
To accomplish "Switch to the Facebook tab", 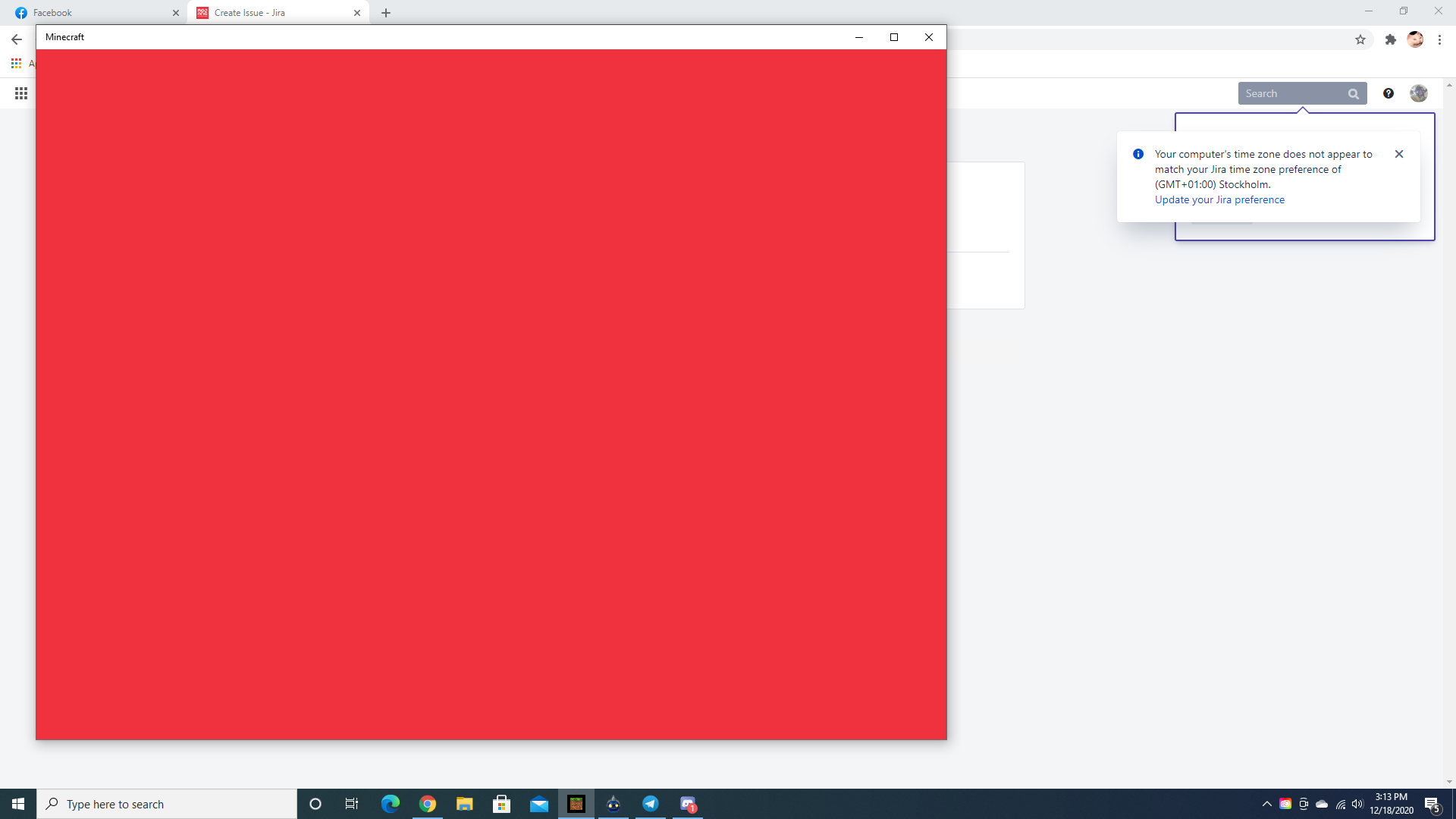I will [x=91, y=13].
